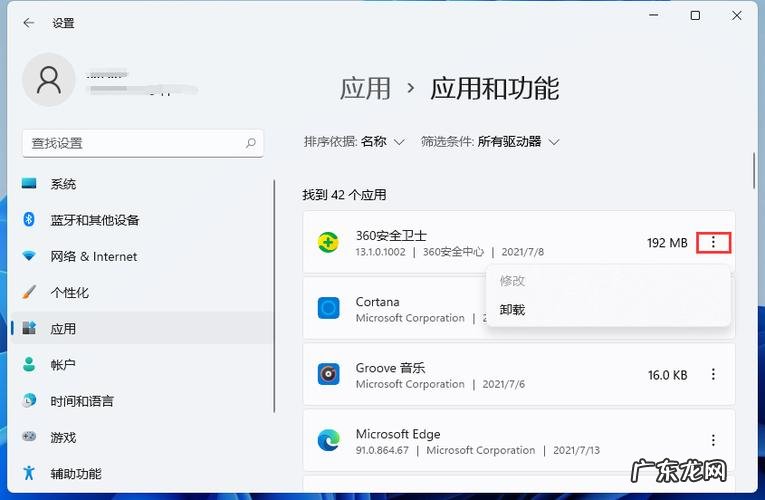Open 蓝牙和其他设备 settings
This screenshot has height=500, width=765.
pos(95,220)
